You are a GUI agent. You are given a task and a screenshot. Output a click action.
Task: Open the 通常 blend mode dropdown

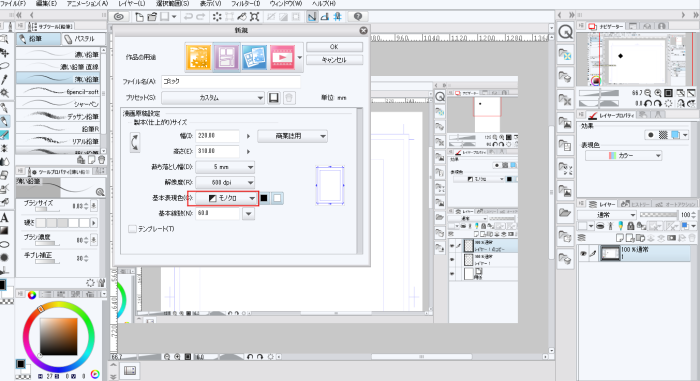(x=606, y=215)
